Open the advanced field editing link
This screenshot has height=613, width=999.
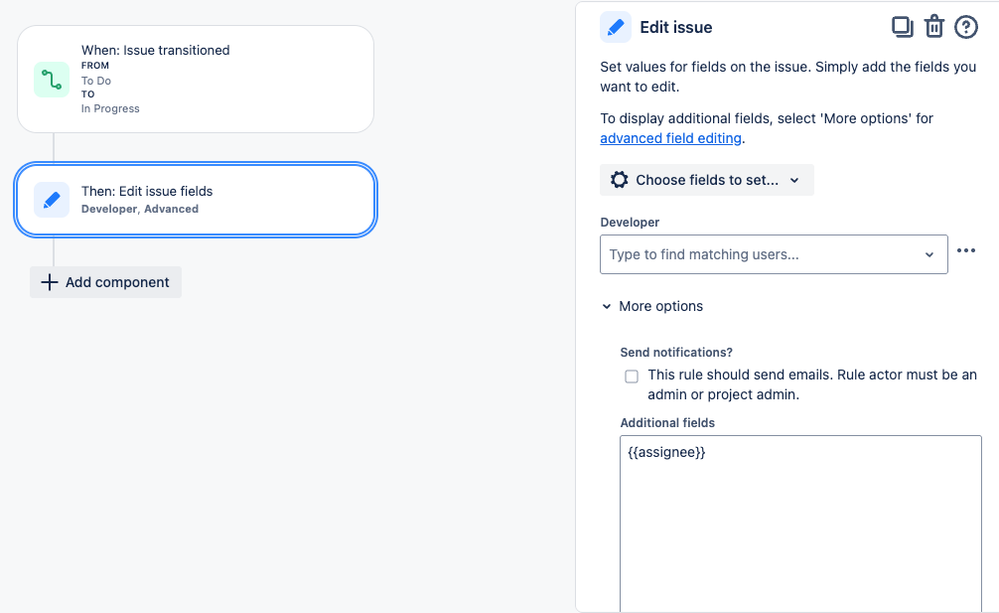pos(671,138)
